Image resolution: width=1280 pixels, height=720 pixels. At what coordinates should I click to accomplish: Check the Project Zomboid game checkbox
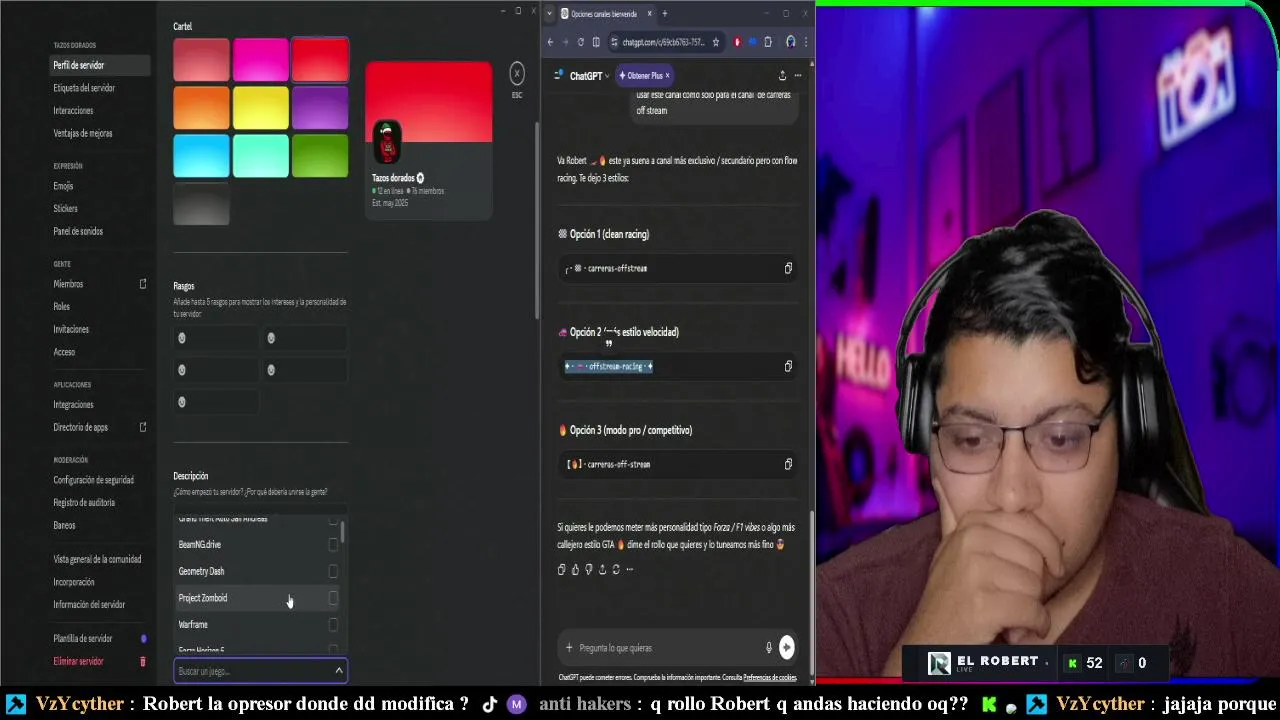pos(333,598)
